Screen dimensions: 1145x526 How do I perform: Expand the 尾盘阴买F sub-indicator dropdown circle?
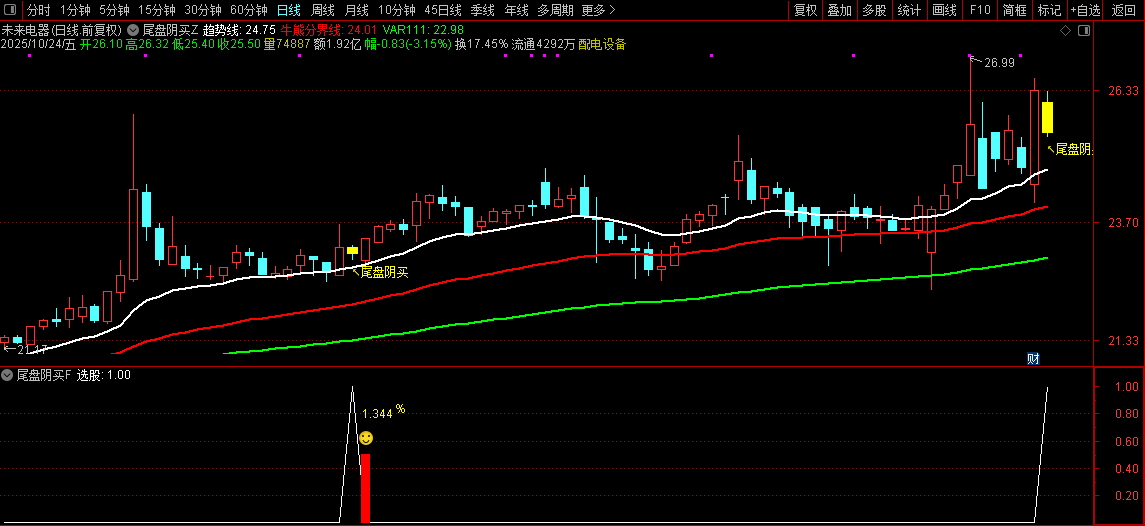point(7,375)
